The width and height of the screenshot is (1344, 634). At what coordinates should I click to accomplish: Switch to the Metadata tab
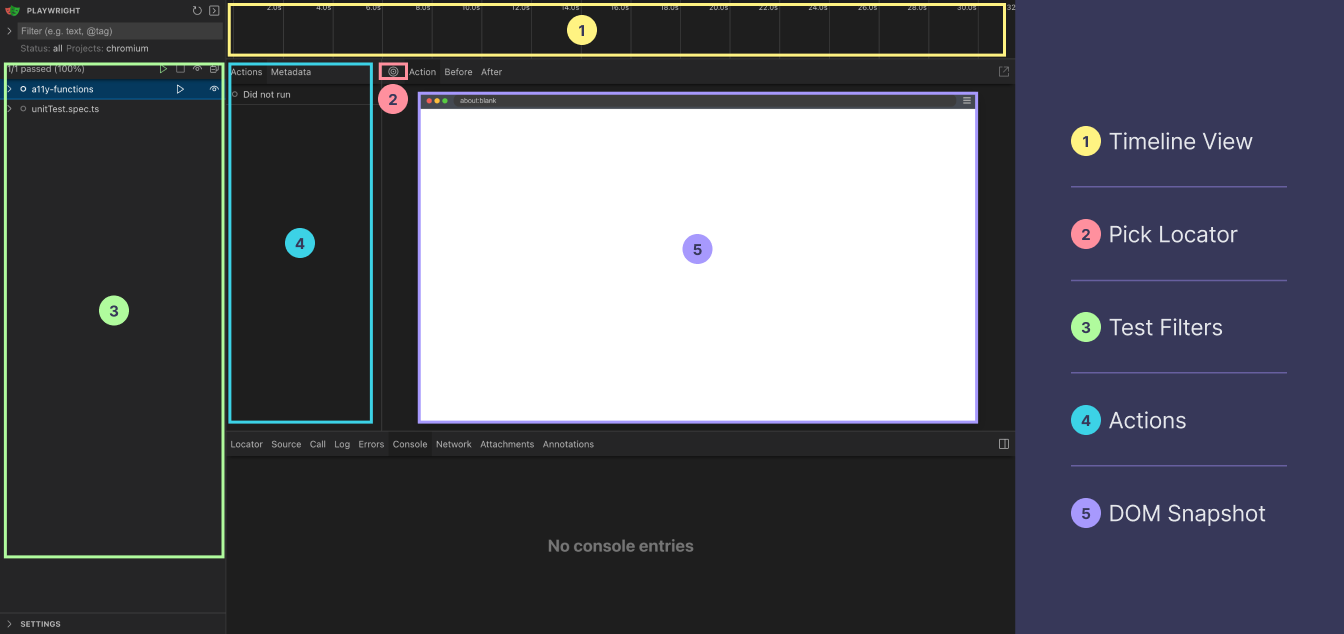coord(290,72)
